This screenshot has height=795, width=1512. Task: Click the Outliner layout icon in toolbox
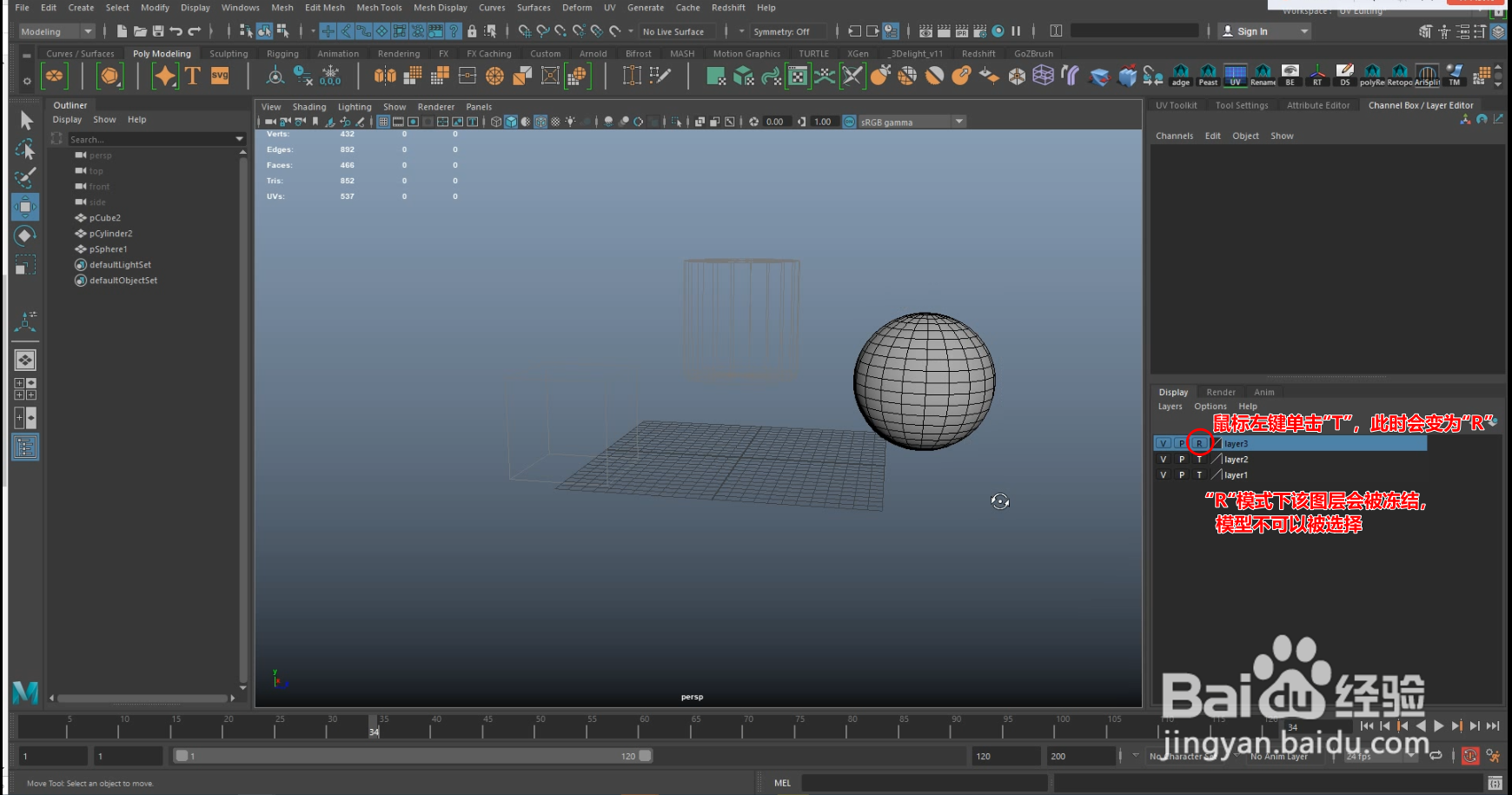[25, 447]
